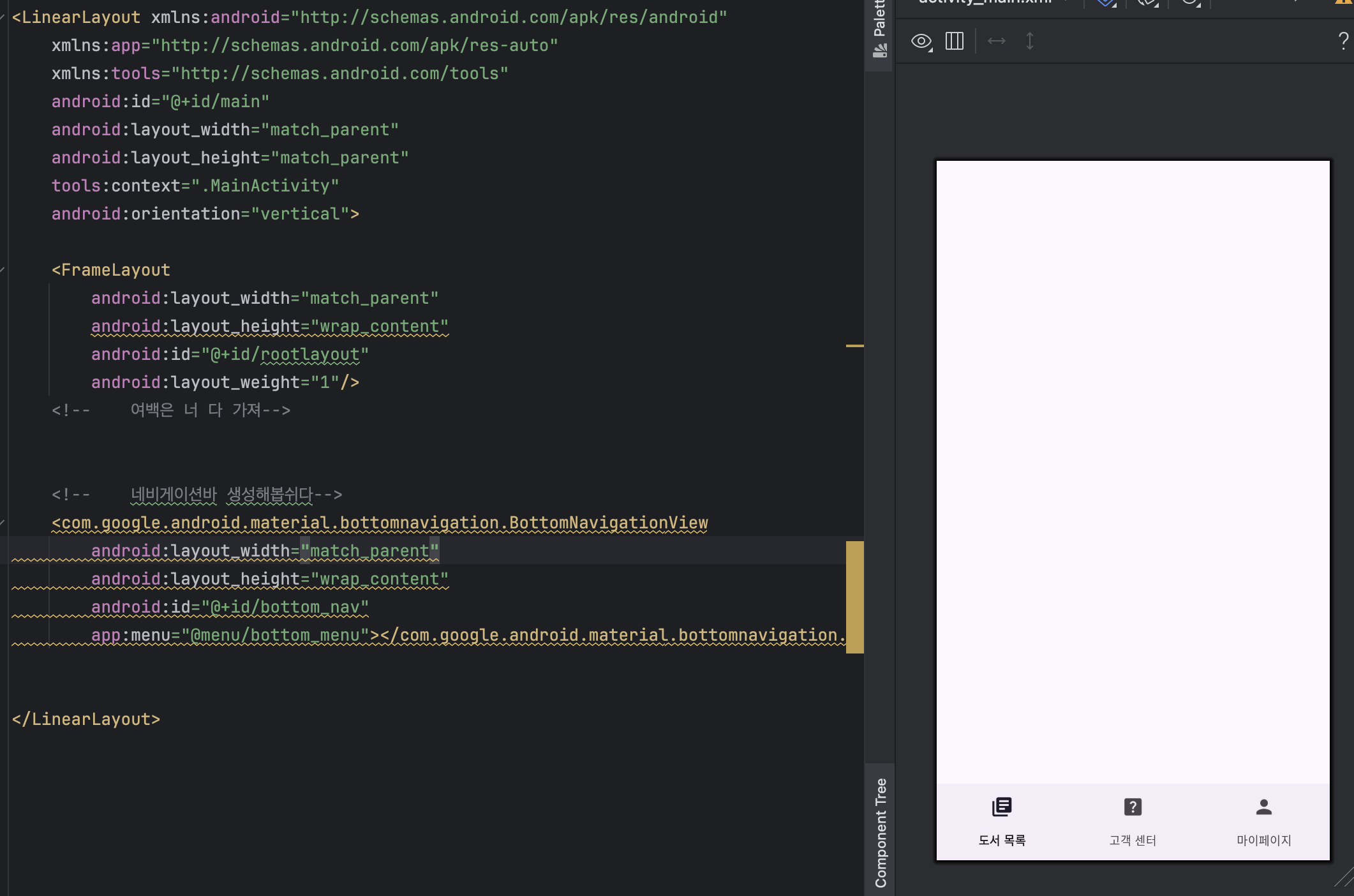
Task: Click the small warning marker near rootlayout
Action: click(854, 346)
